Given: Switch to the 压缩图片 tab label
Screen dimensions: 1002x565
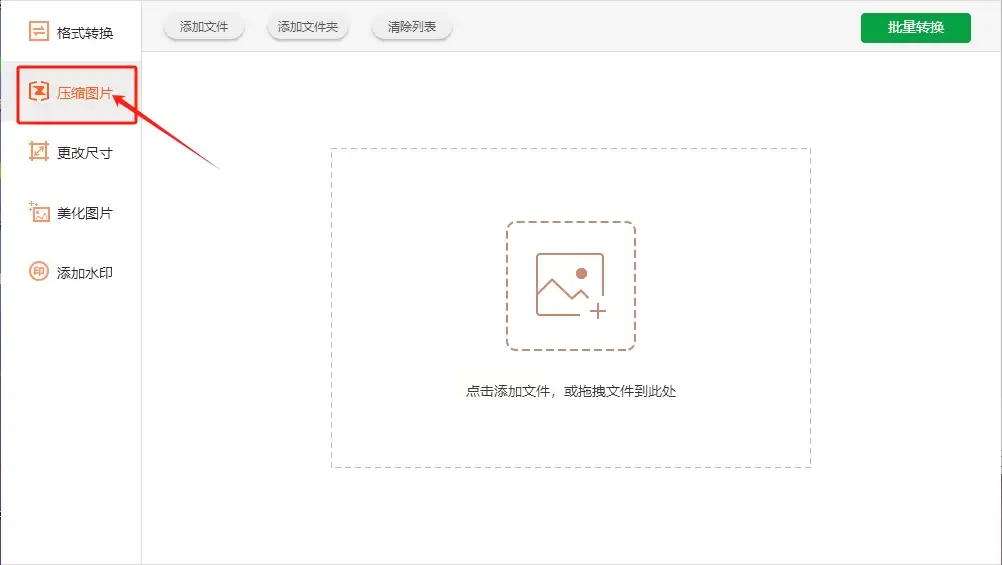Looking at the screenshot, I should (x=85, y=93).
